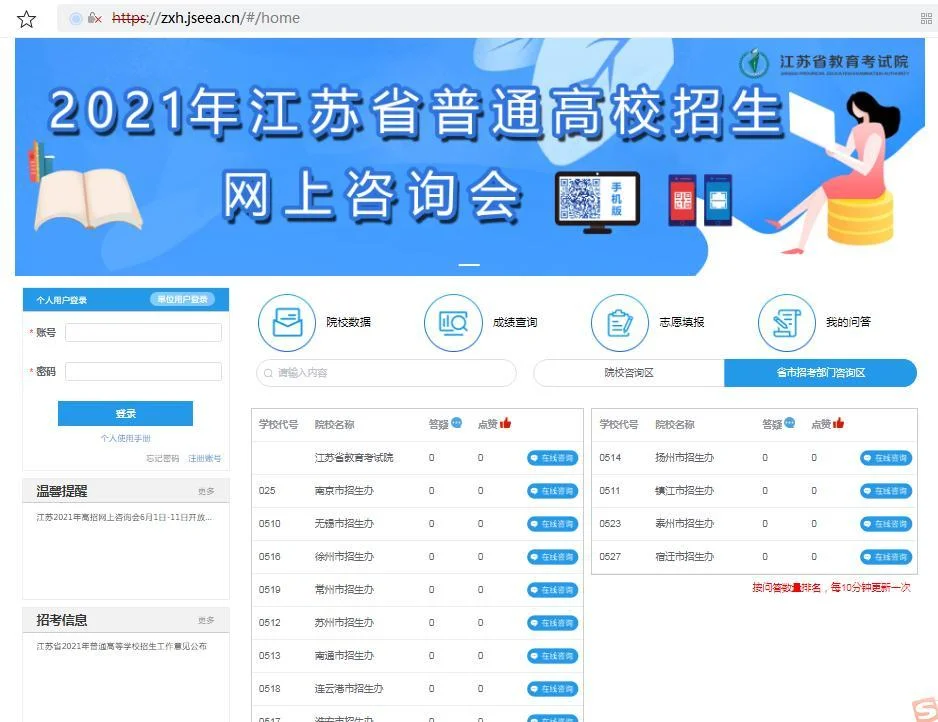Click the 南京市招生办 name cell
Screen dimensions: 938x722
click(344, 491)
